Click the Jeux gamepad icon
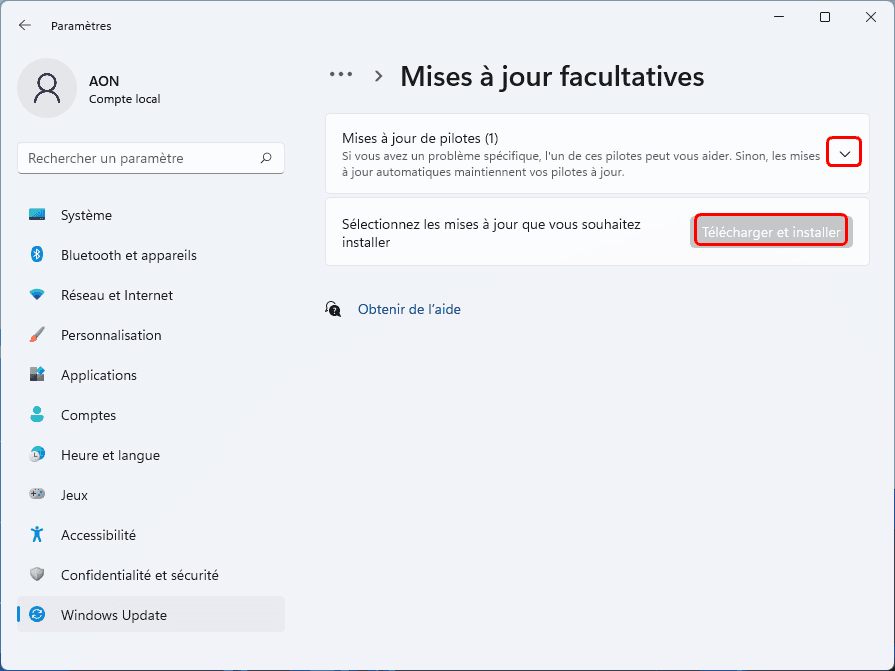The image size is (895, 671). [x=38, y=495]
